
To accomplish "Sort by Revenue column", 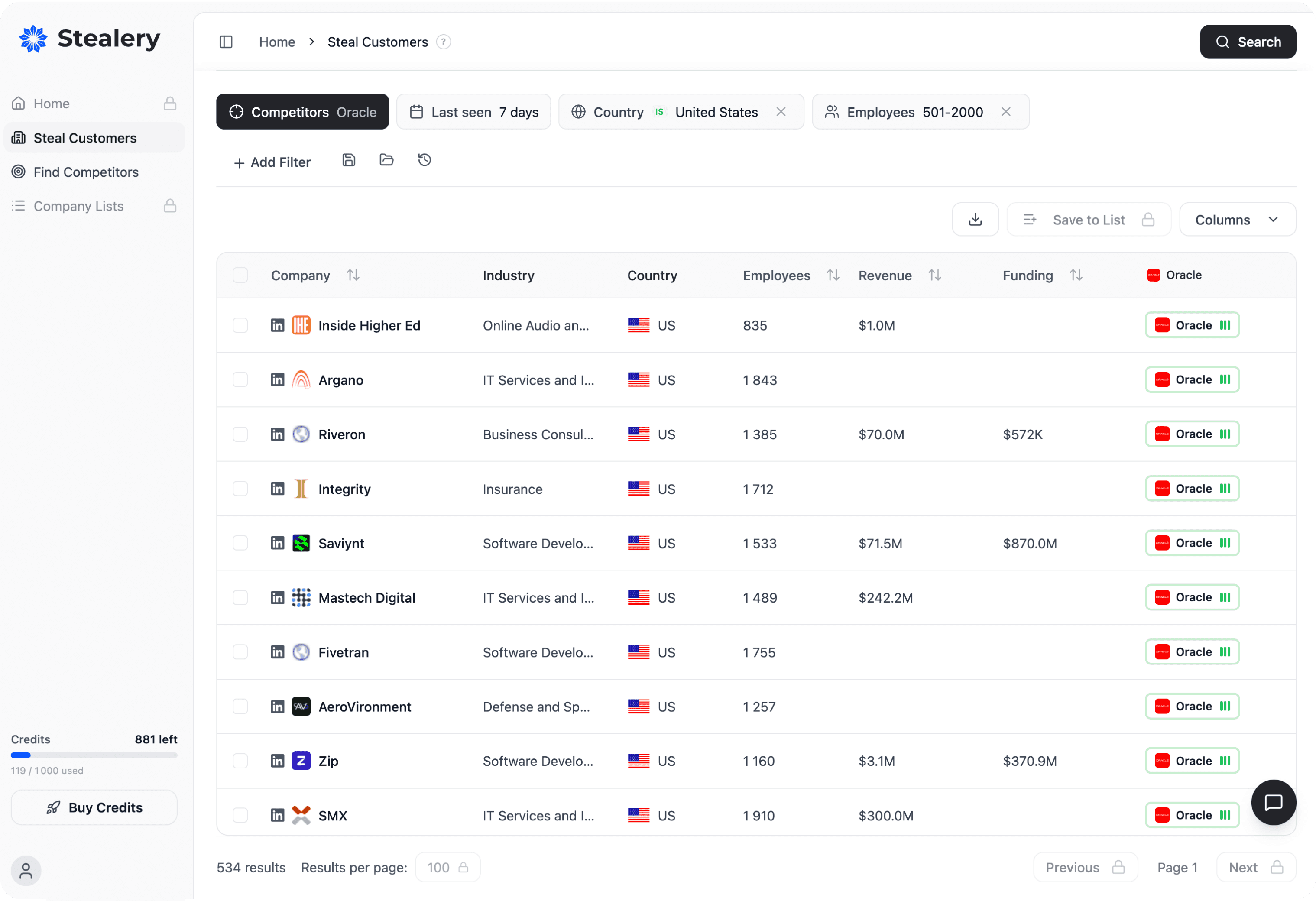I will [934, 275].
